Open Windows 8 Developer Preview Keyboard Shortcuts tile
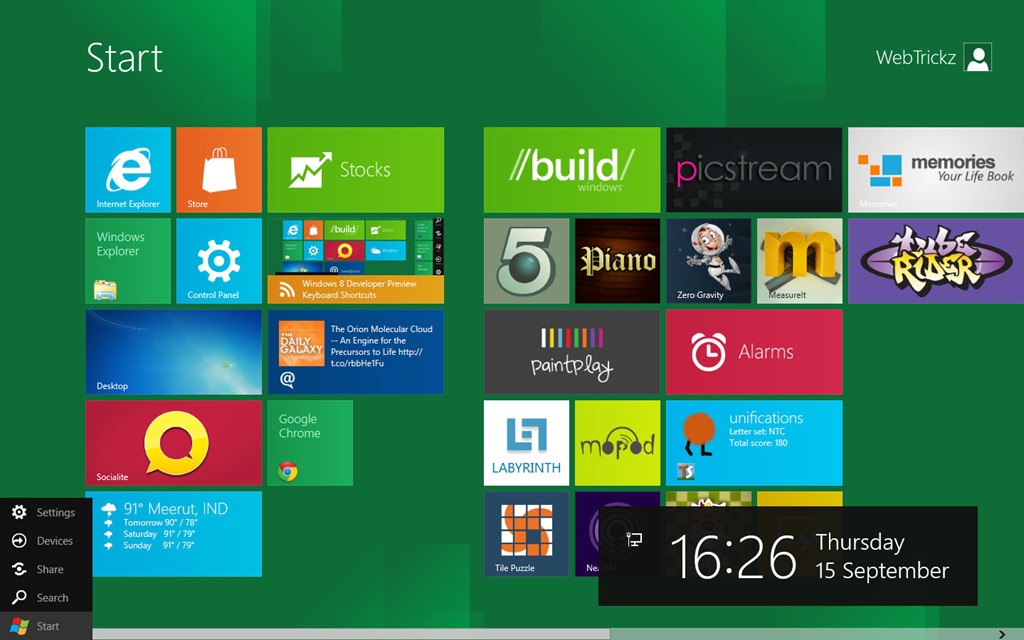Screen dimensions: 1024x640 tap(356, 261)
